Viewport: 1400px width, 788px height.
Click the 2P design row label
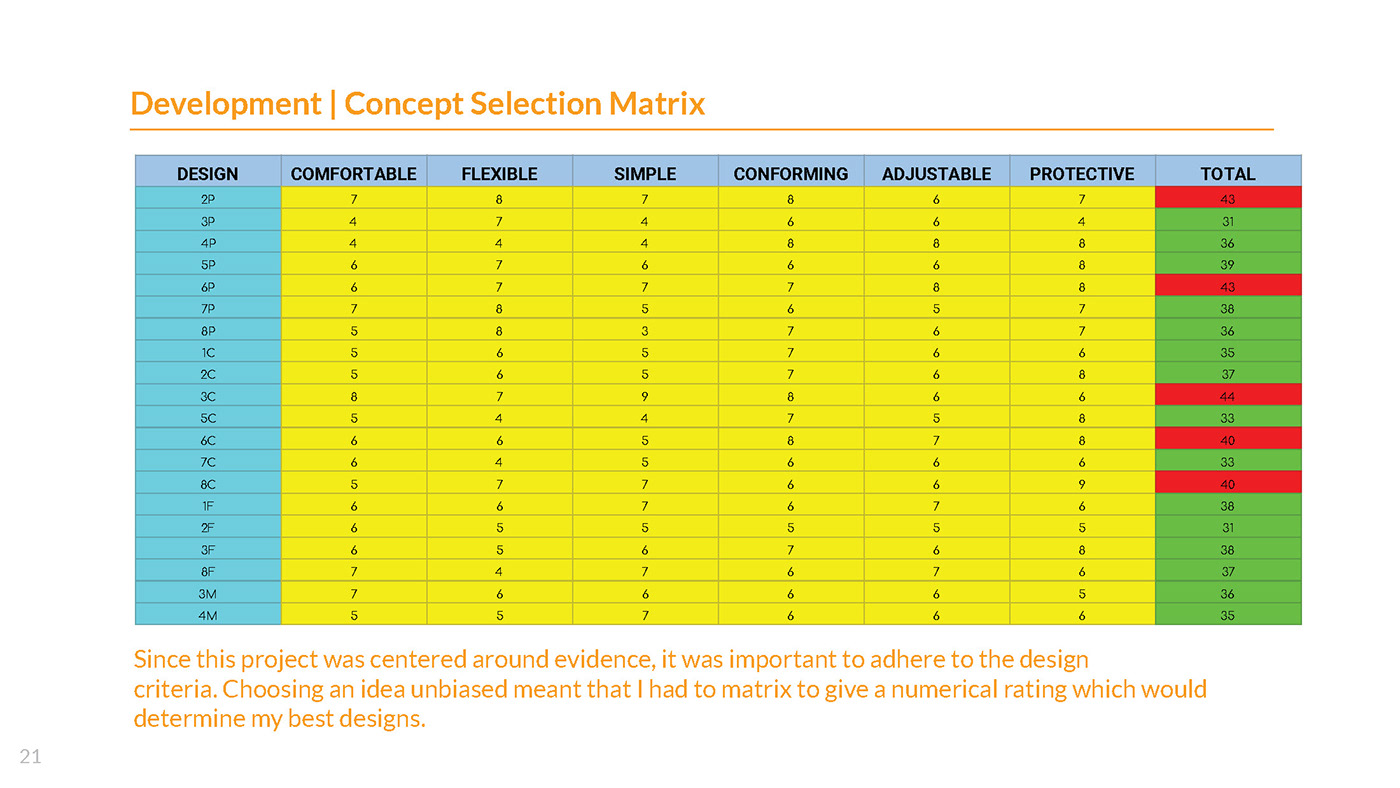pos(208,199)
